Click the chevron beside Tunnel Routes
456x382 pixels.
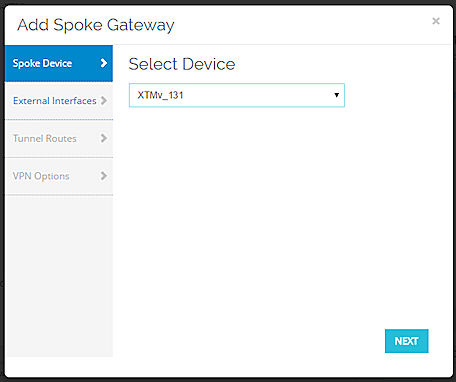coord(104,138)
